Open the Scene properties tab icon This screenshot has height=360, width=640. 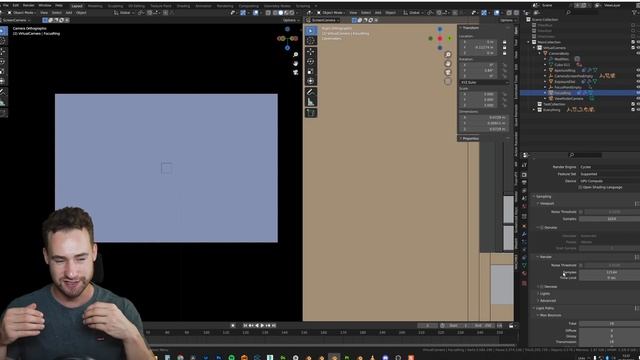click(x=524, y=198)
